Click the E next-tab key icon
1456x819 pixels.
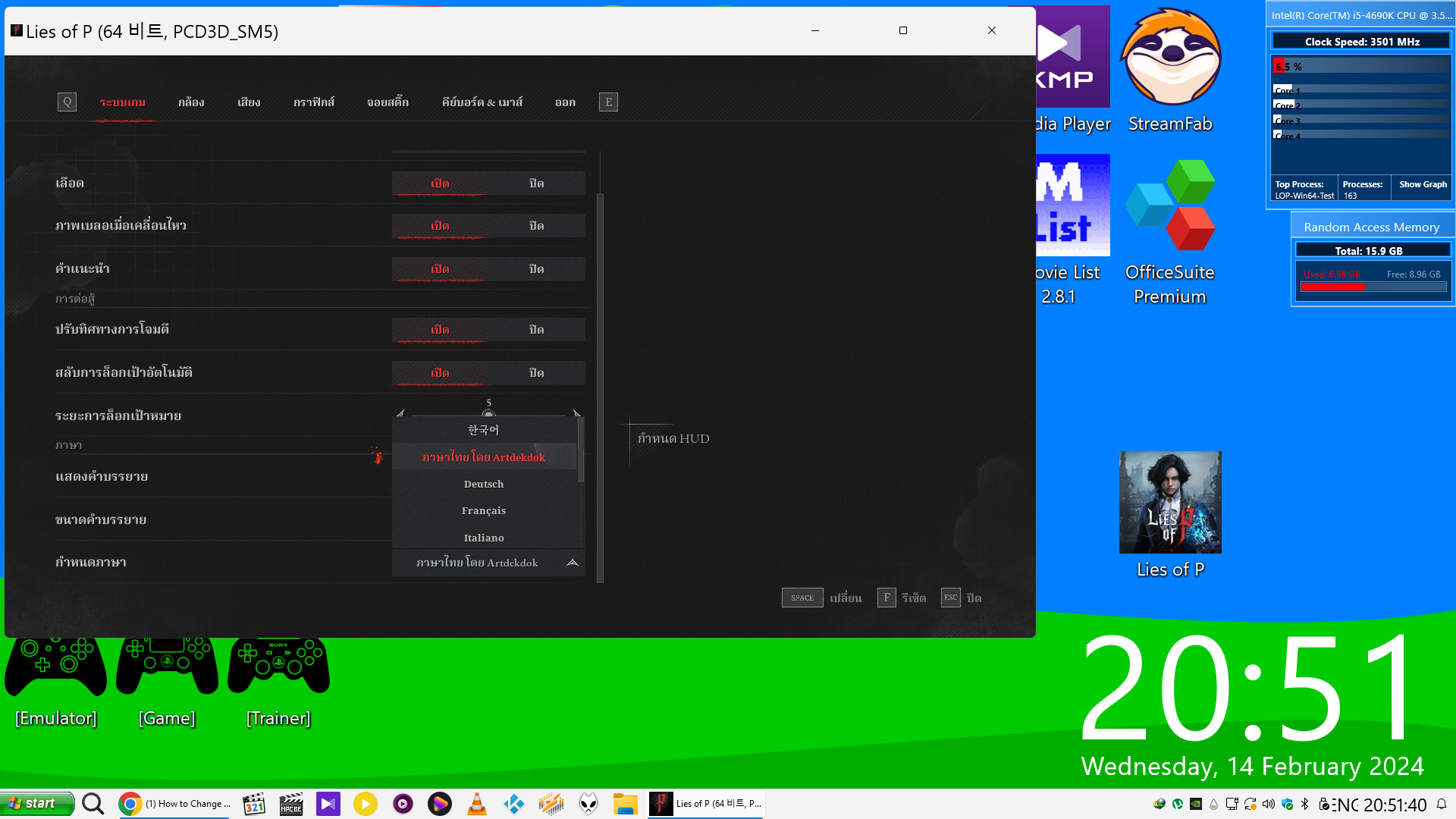click(x=608, y=102)
